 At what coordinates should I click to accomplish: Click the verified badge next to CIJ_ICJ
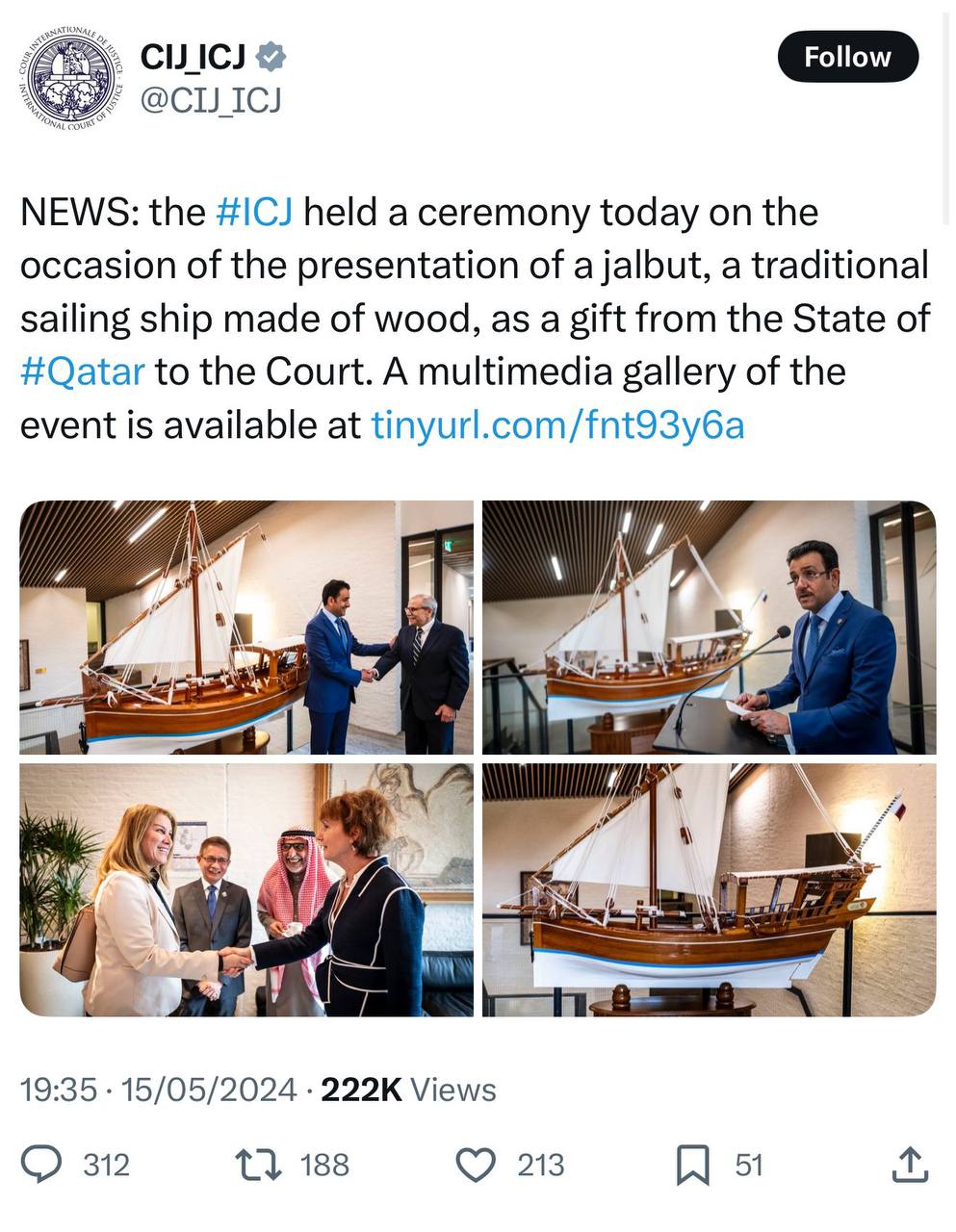click(272, 58)
